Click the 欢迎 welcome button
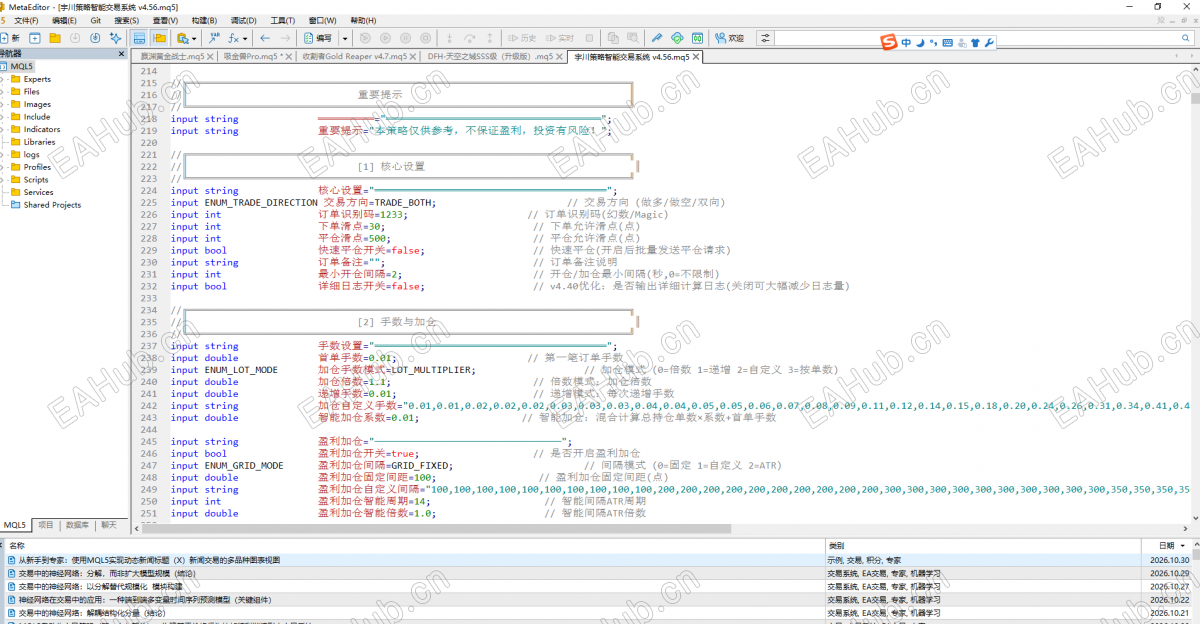This screenshot has height=624, width=1200. point(730,38)
